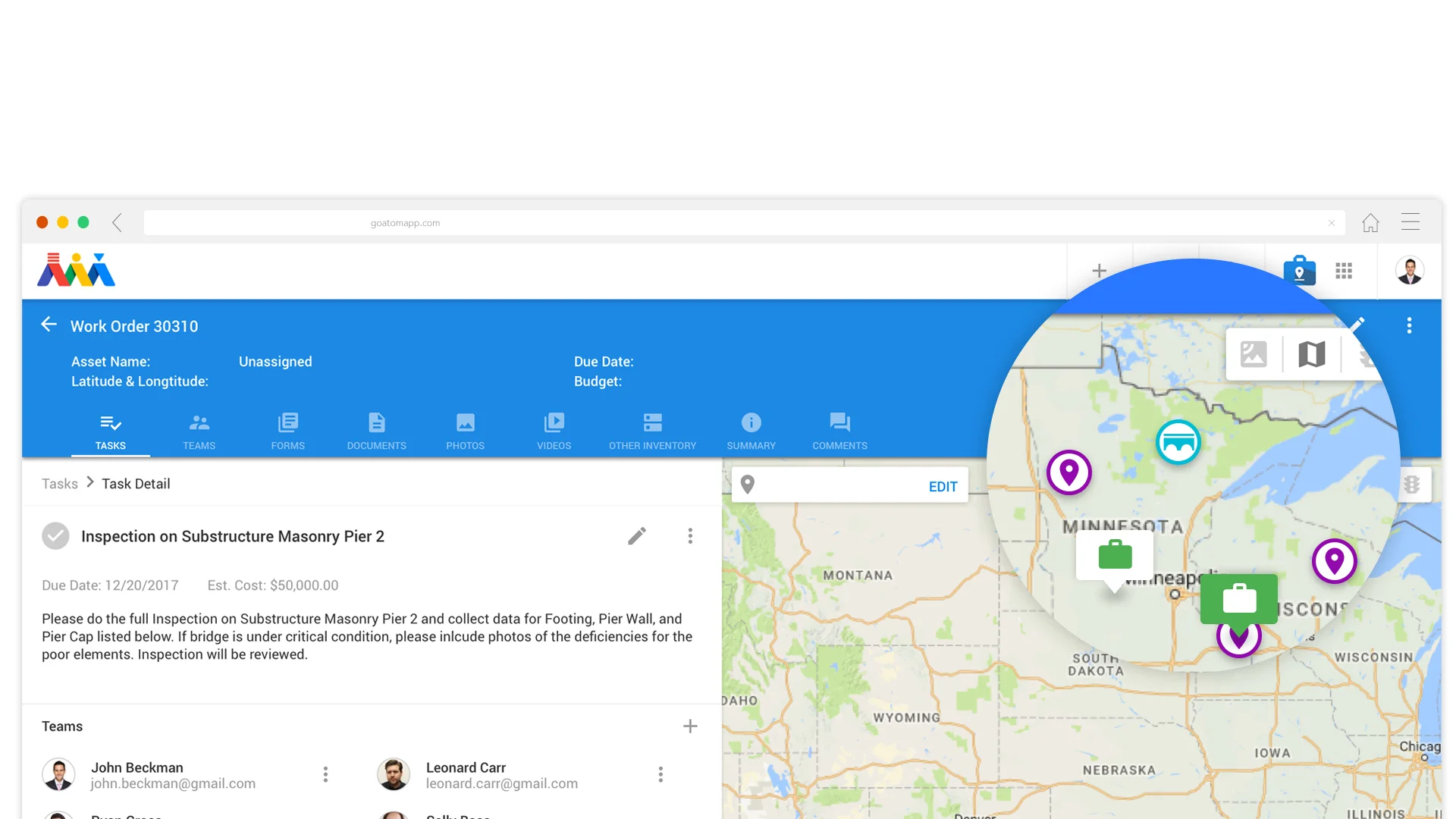
Task: Mark inspection task as complete
Action: [x=55, y=536]
